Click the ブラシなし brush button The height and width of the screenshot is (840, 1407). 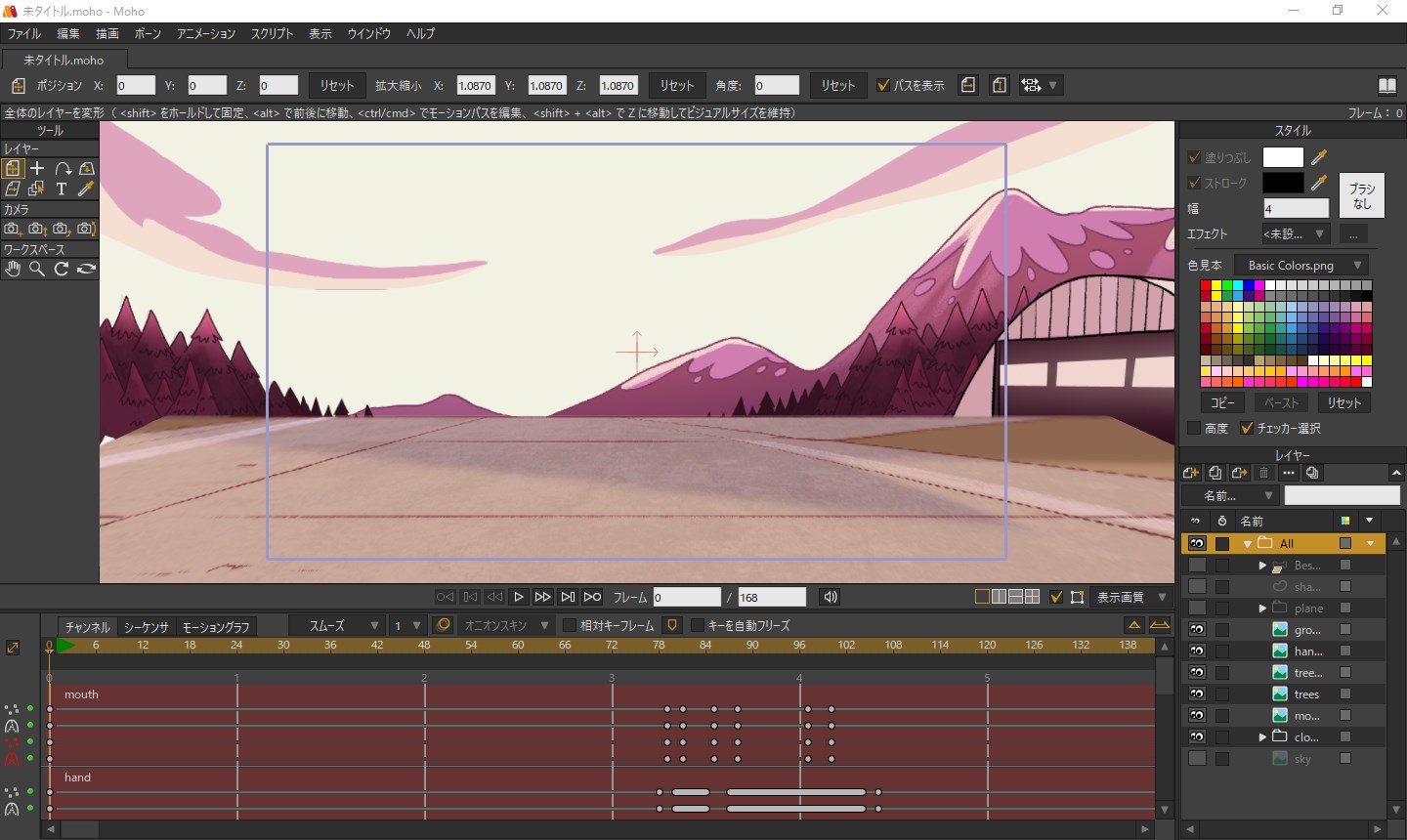click(x=1362, y=195)
